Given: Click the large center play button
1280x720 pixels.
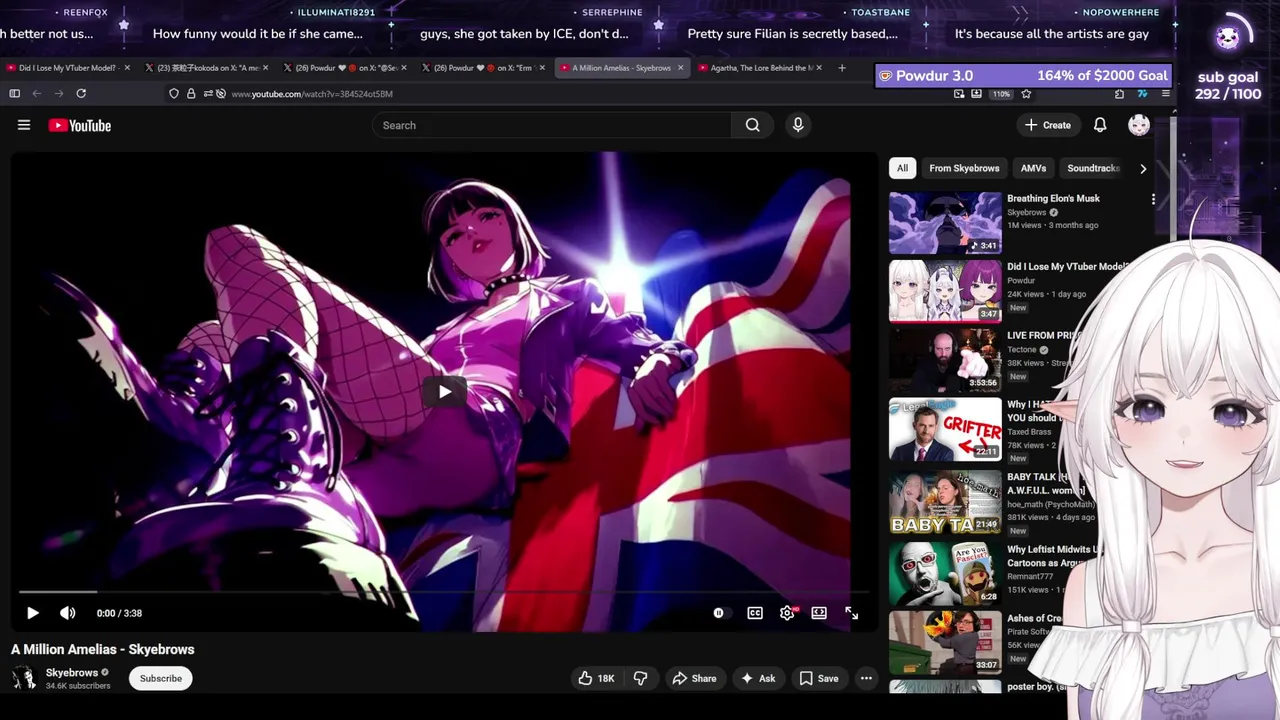Looking at the screenshot, I should (445, 391).
